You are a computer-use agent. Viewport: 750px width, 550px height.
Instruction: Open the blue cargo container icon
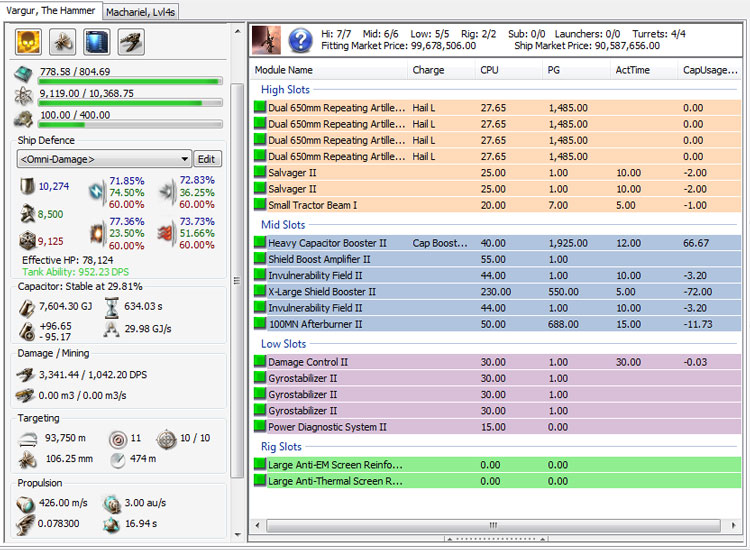coord(97,42)
